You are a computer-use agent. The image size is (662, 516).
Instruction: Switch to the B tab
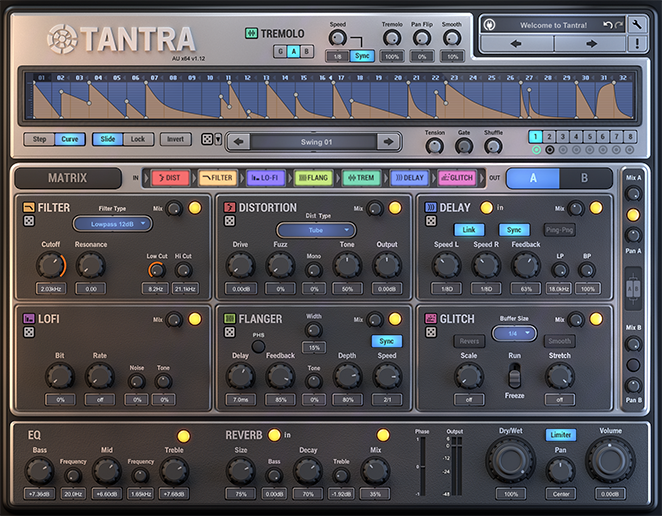[585, 178]
